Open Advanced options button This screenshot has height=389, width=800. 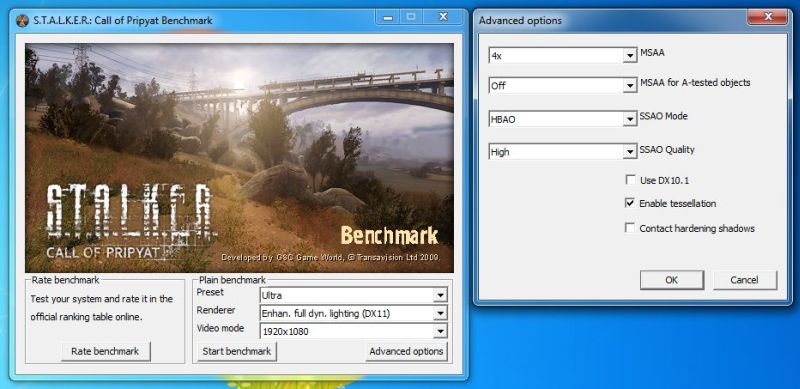pyautogui.click(x=406, y=351)
